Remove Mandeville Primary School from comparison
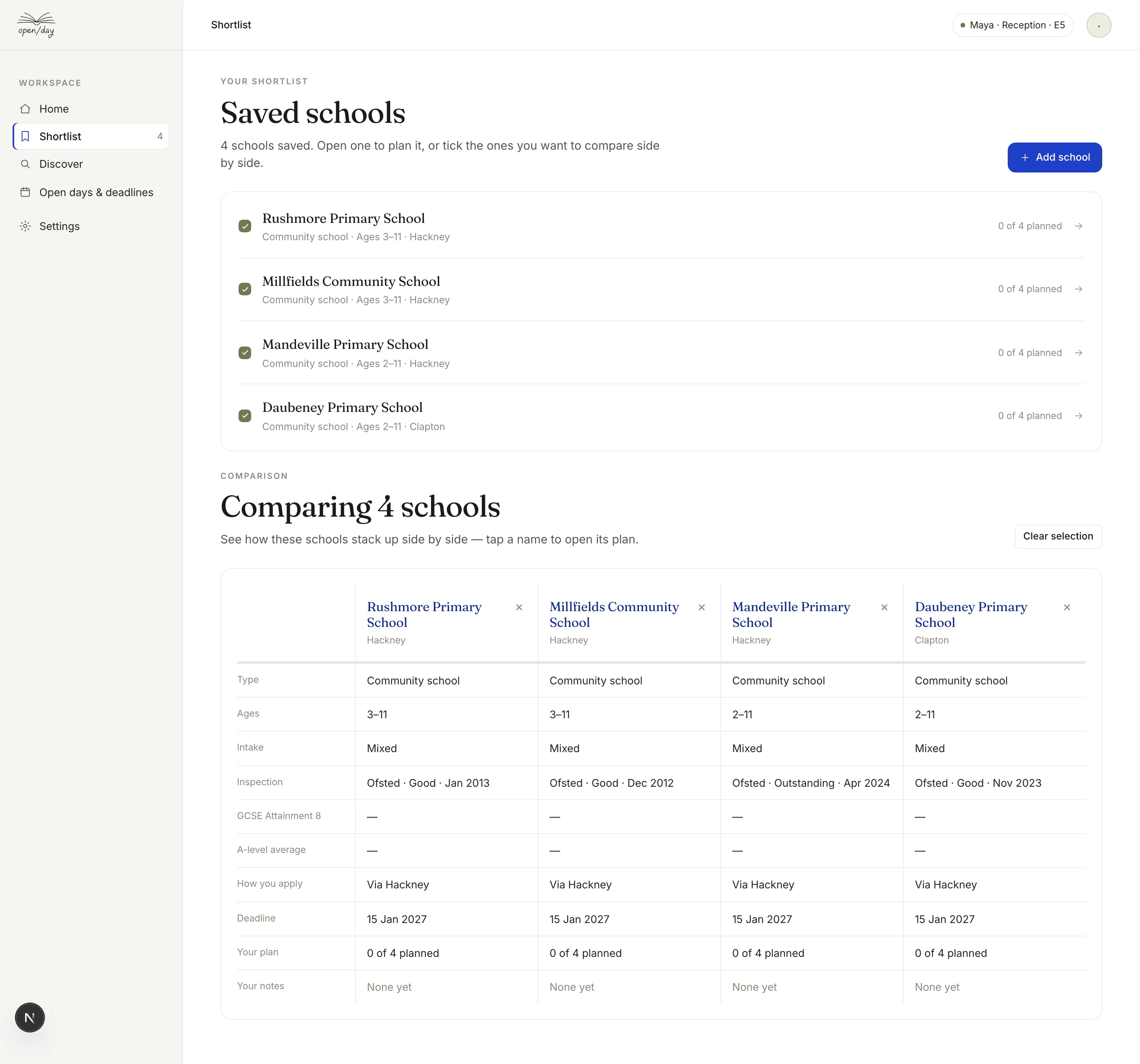1140x1064 pixels. [884, 608]
